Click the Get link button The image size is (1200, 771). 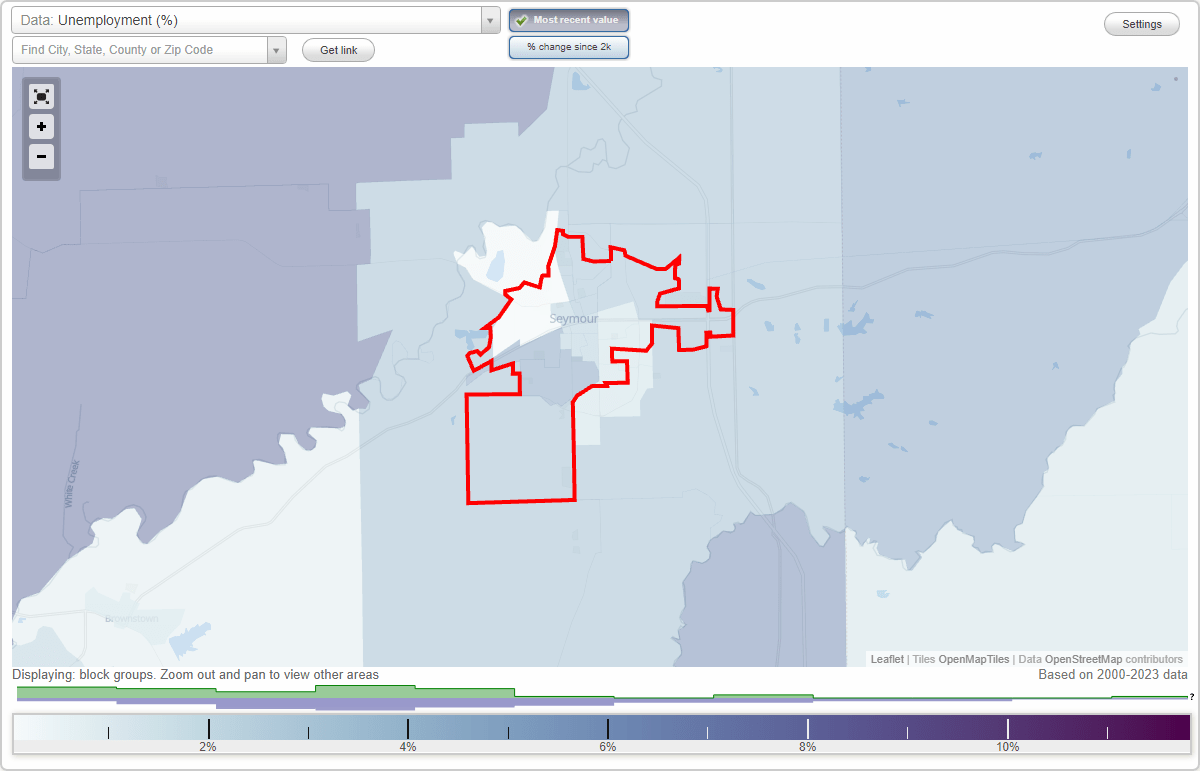pyautogui.click(x=337, y=49)
